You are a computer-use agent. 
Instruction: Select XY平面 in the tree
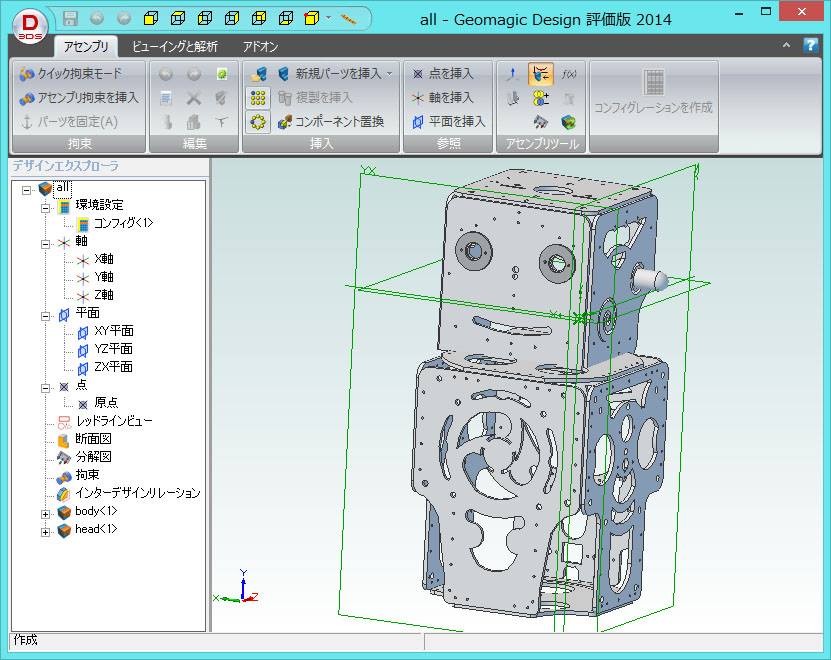pos(114,331)
